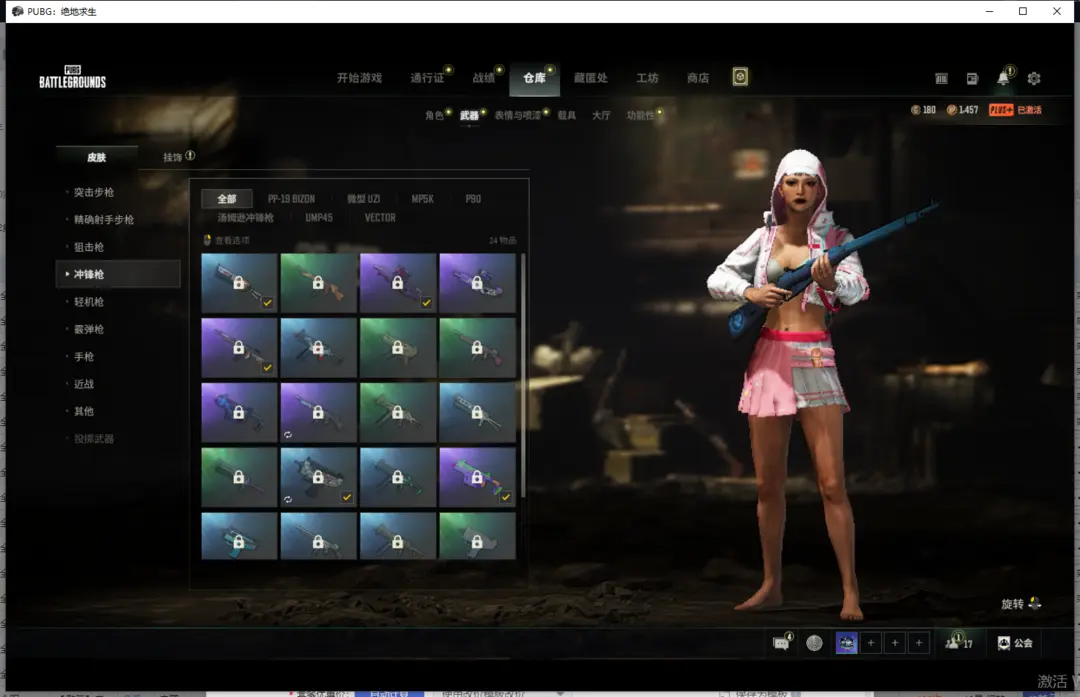1080x697 pixels.
Task: Select the blue gun skin in third row
Action: pos(239,413)
